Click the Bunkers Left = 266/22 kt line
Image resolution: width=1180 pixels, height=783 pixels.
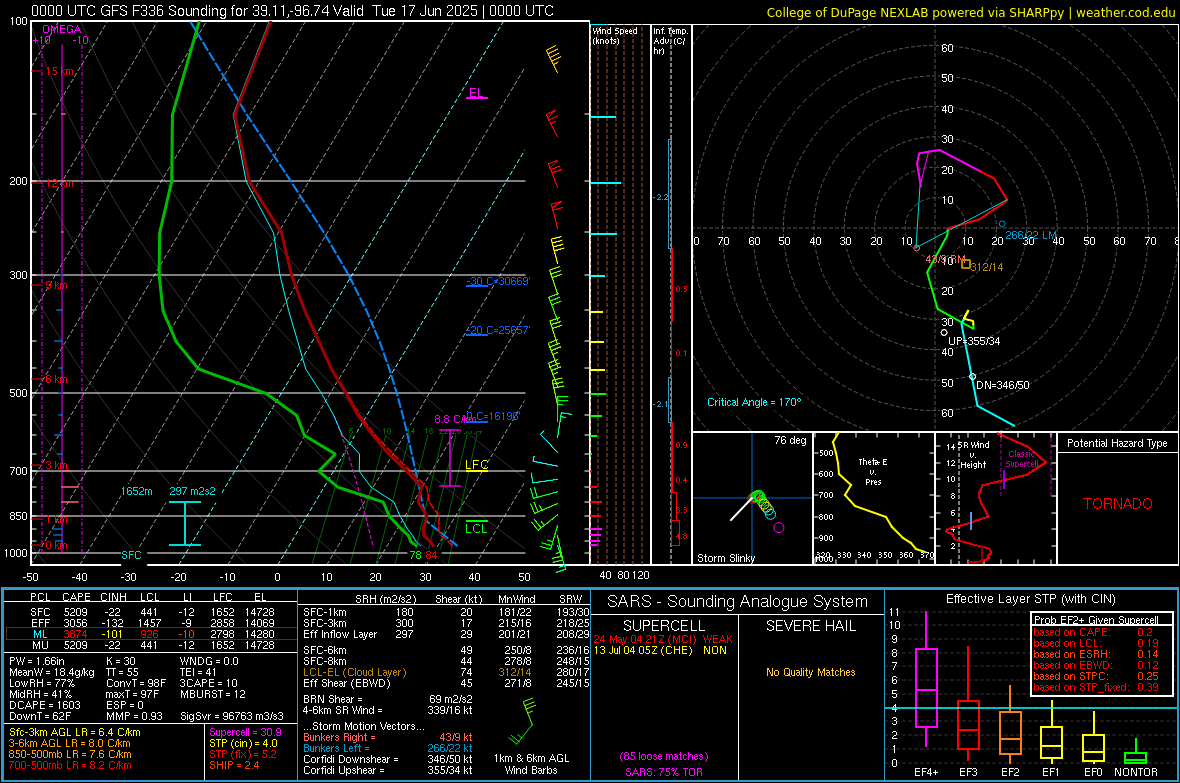tap(388, 748)
